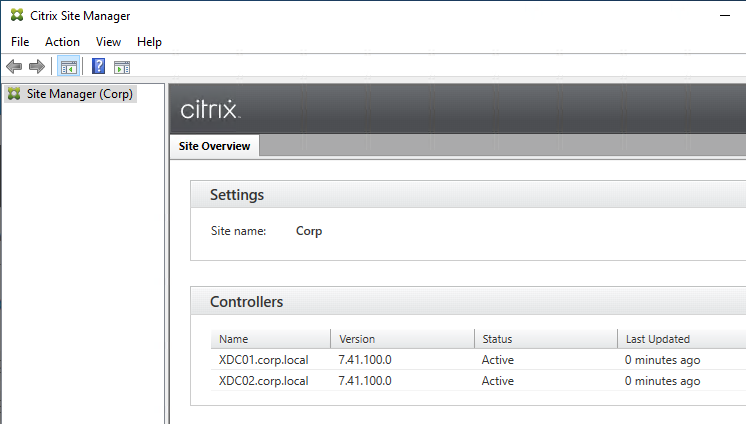Screen dimensions: 746x424
Task: Select the XDC02.corp.local controller row
Action: [x=479, y=381]
